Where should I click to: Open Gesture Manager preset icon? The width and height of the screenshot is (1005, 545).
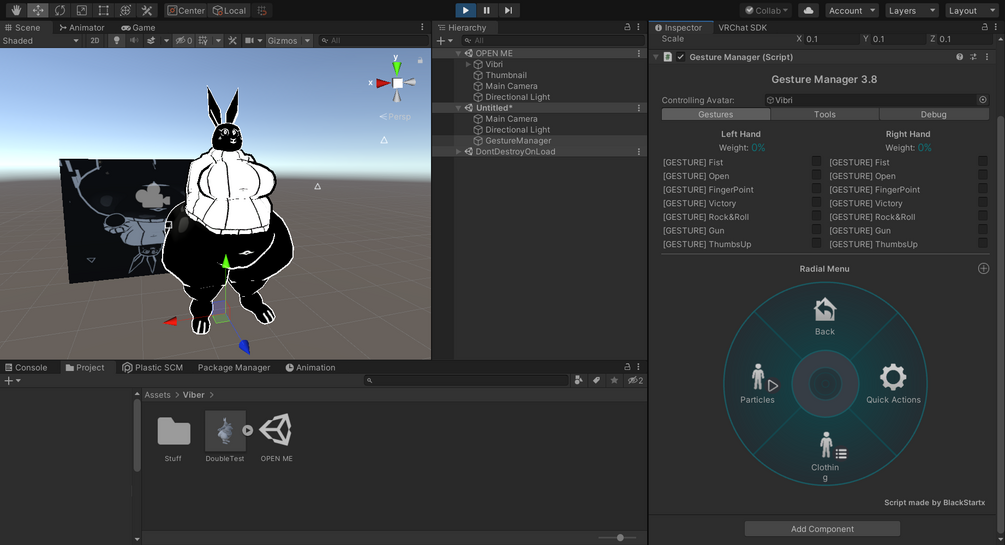pyautogui.click(x=973, y=57)
